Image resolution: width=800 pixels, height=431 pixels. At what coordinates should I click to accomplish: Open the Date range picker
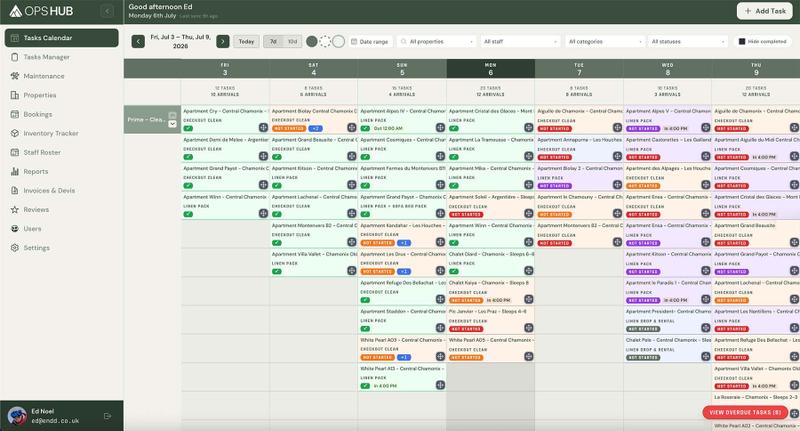pos(370,41)
